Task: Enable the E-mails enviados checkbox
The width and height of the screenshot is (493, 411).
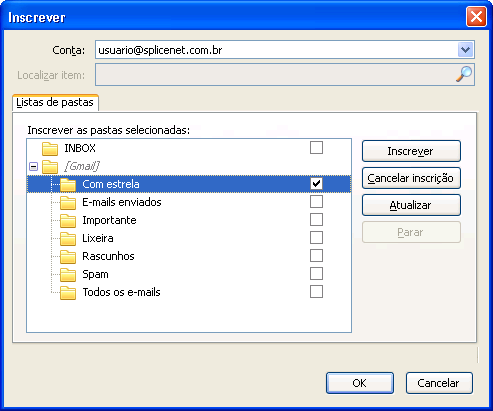Action: click(x=316, y=201)
